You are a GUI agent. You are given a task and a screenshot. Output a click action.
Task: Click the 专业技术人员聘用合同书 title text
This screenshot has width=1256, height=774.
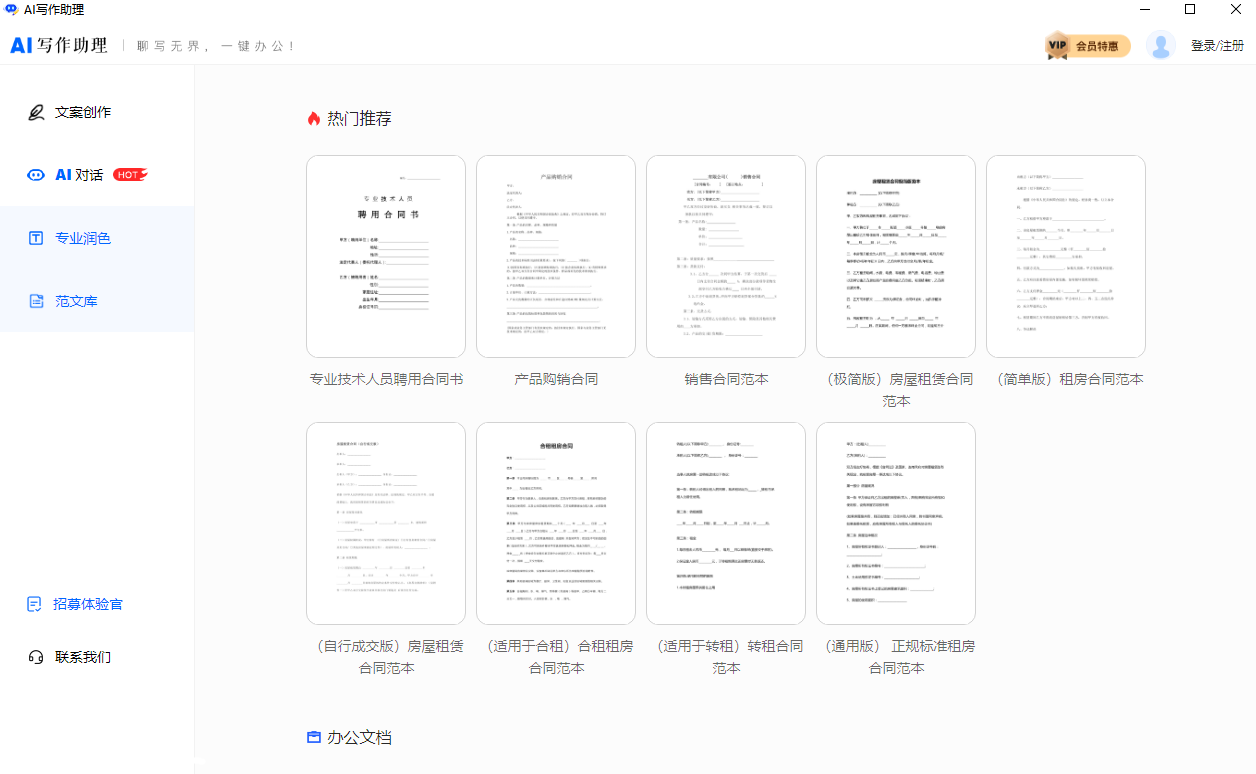(x=386, y=379)
